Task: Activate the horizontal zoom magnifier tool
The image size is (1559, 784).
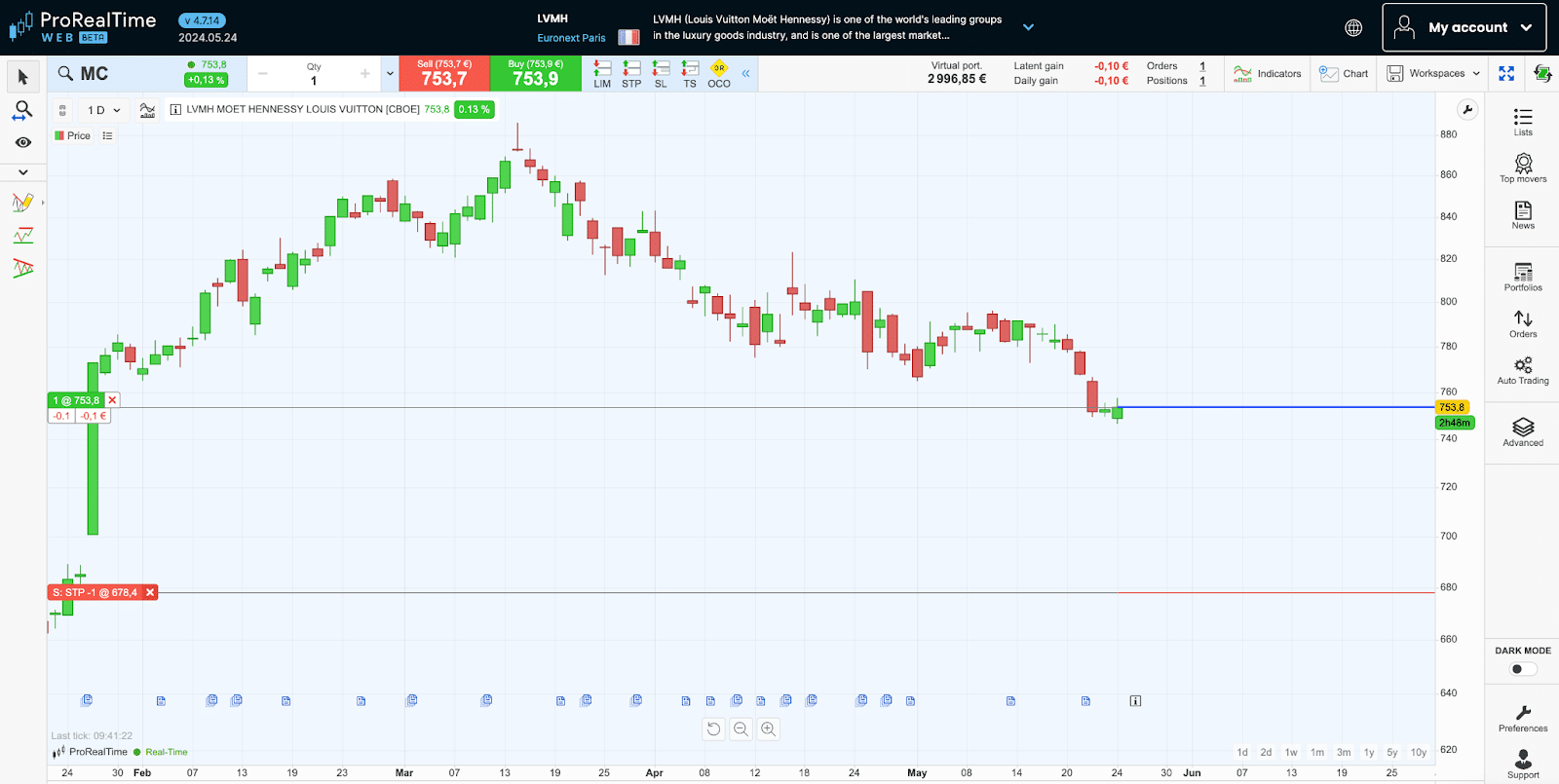Action: click(x=22, y=110)
